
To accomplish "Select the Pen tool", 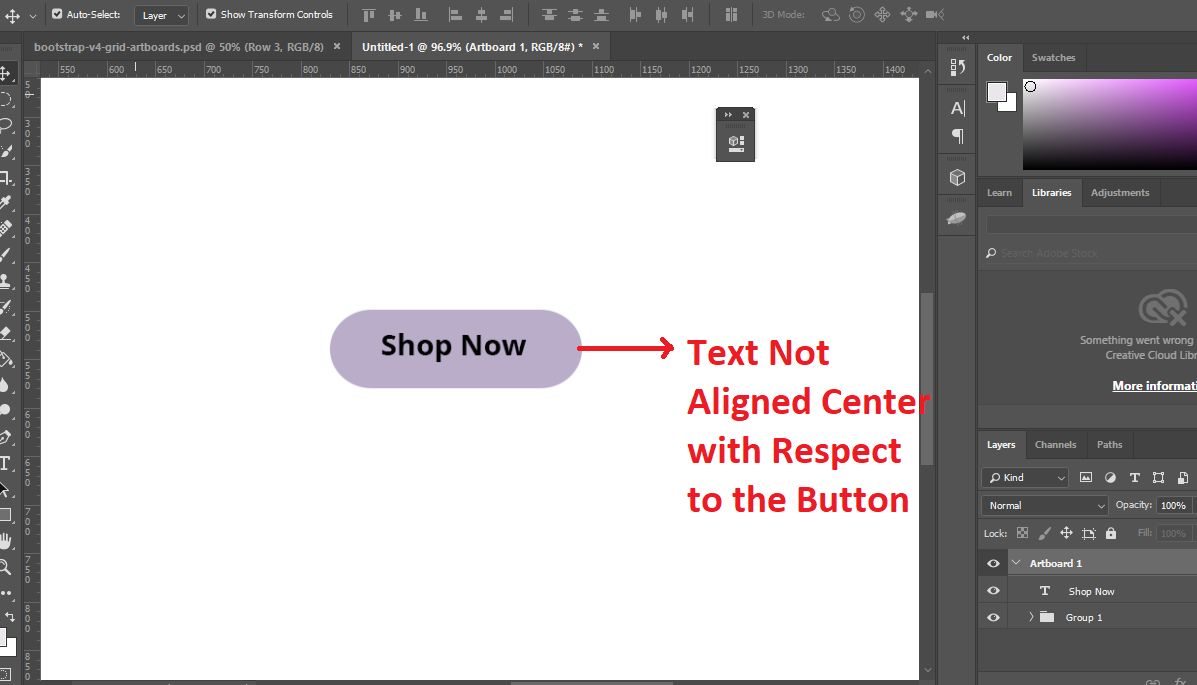I will click(5, 438).
